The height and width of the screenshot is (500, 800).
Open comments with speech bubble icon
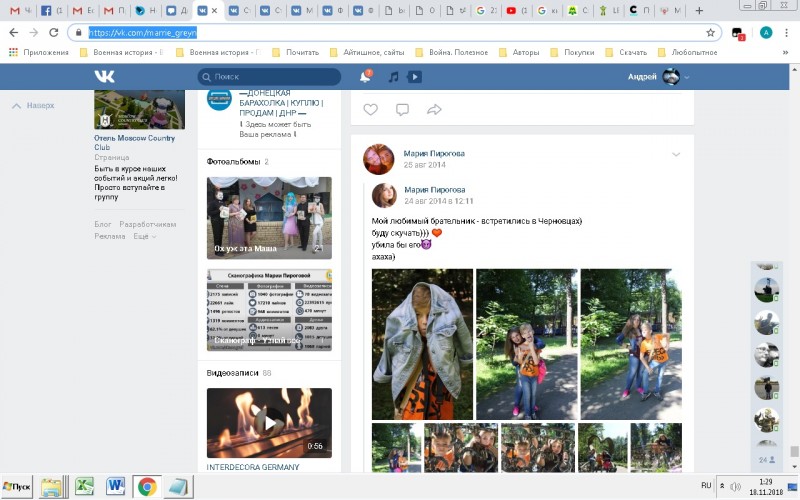pos(402,109)
